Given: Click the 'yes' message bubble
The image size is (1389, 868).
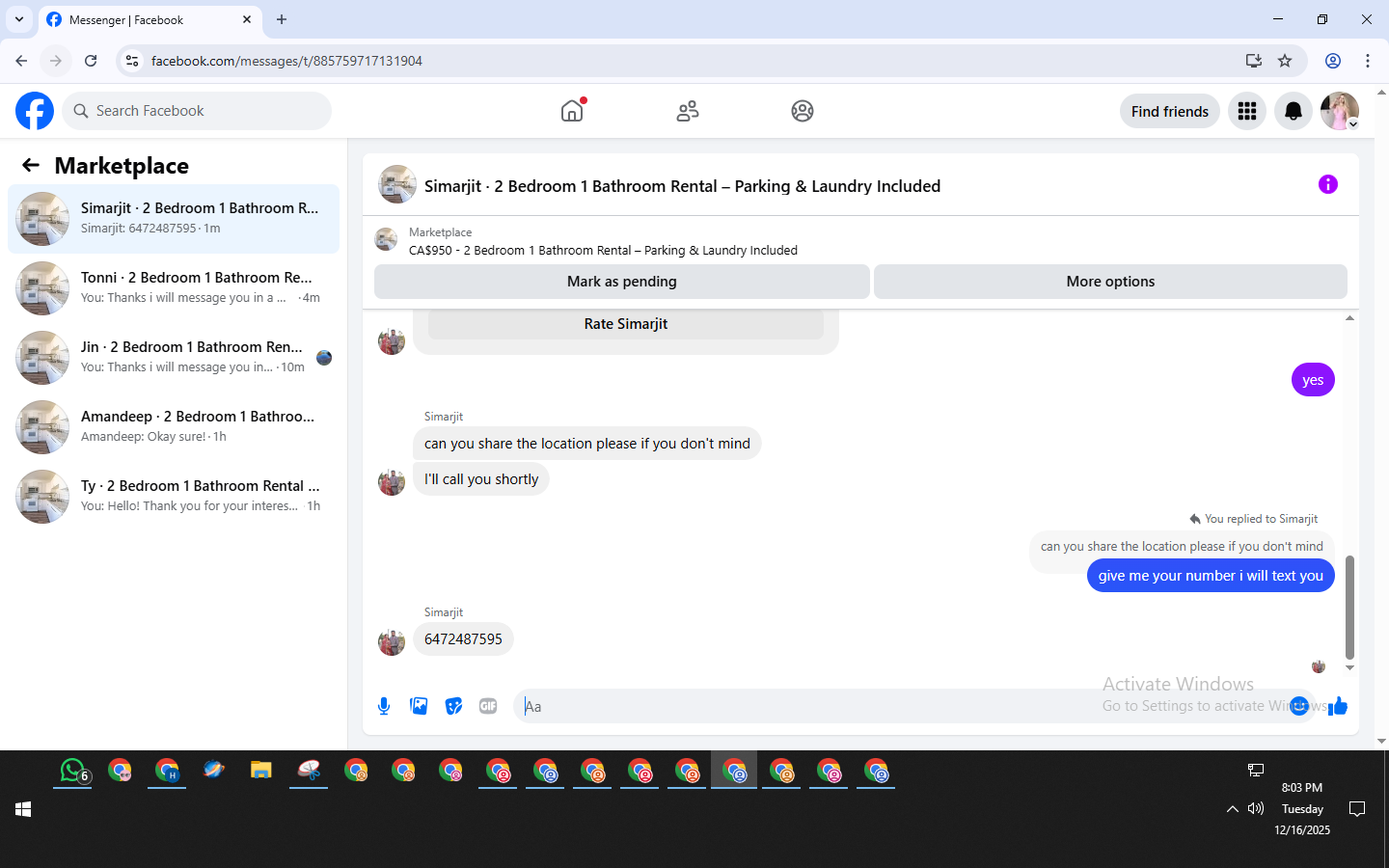Looking at the screenshot, I should click(1313, 380).
